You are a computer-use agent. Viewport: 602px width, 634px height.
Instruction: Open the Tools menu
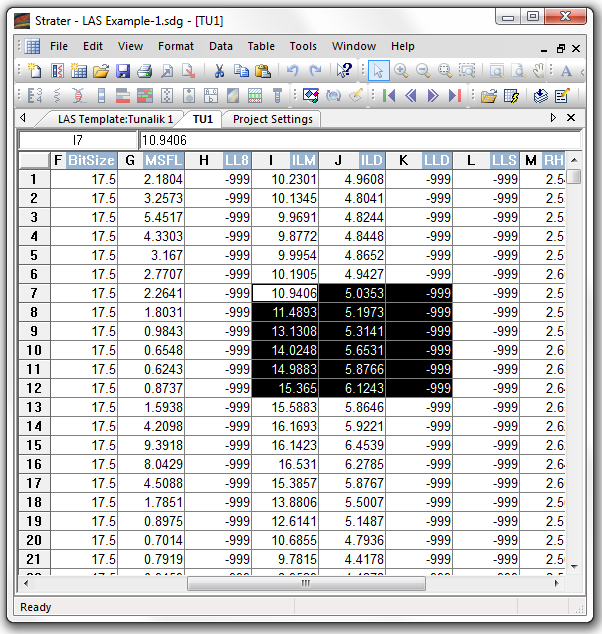(x=303, y=46)
